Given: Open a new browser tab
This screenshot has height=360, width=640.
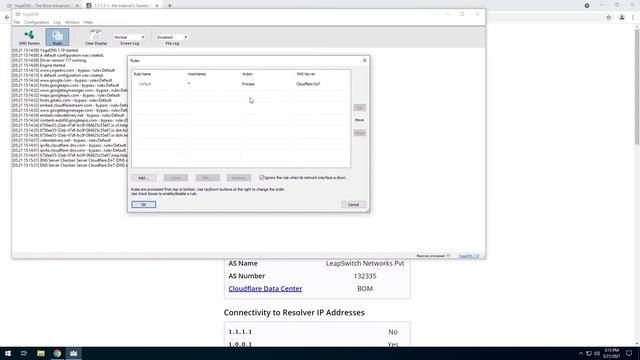Looking at the screenshot, I should (169, 6).
